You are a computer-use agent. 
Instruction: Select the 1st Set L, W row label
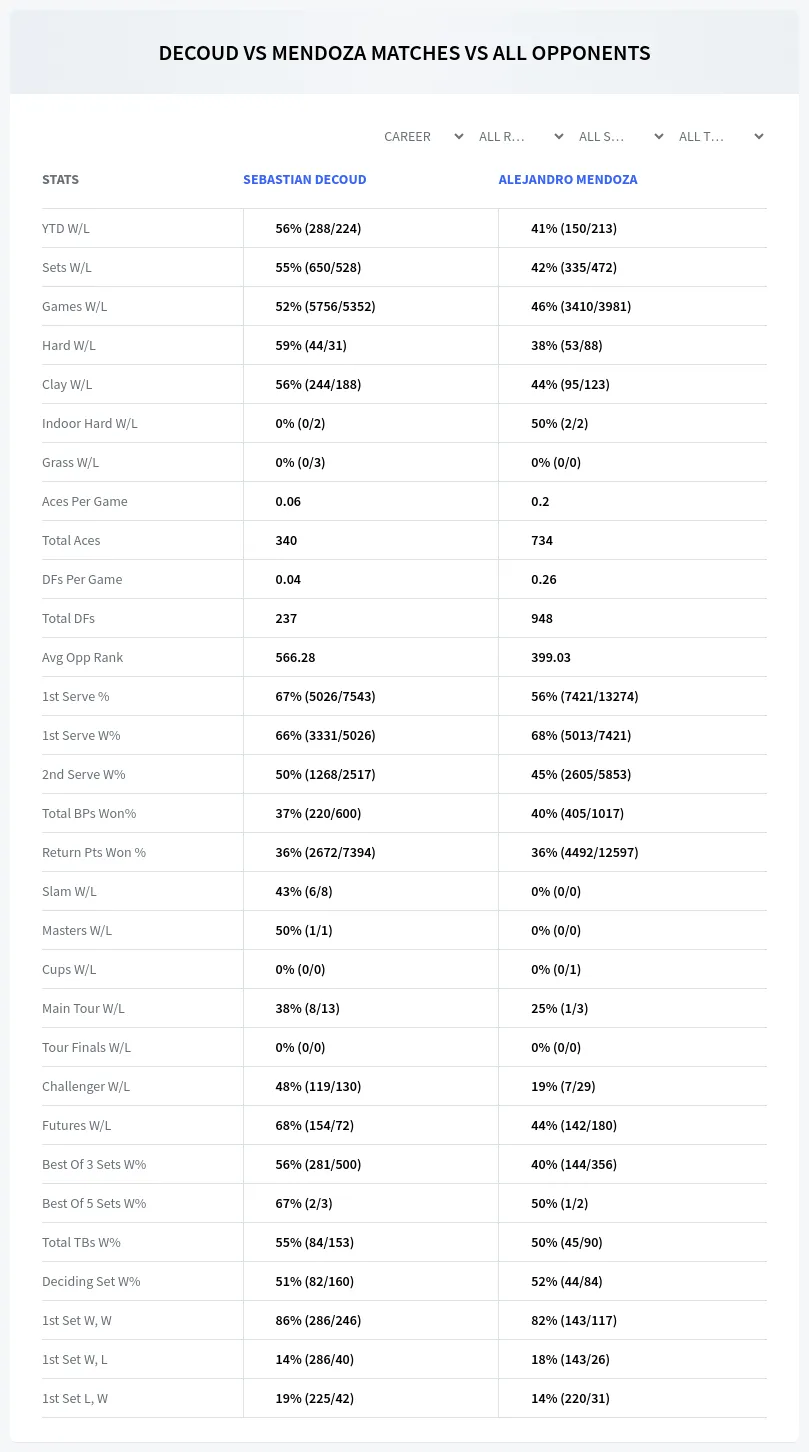[x=75, y=1398]
